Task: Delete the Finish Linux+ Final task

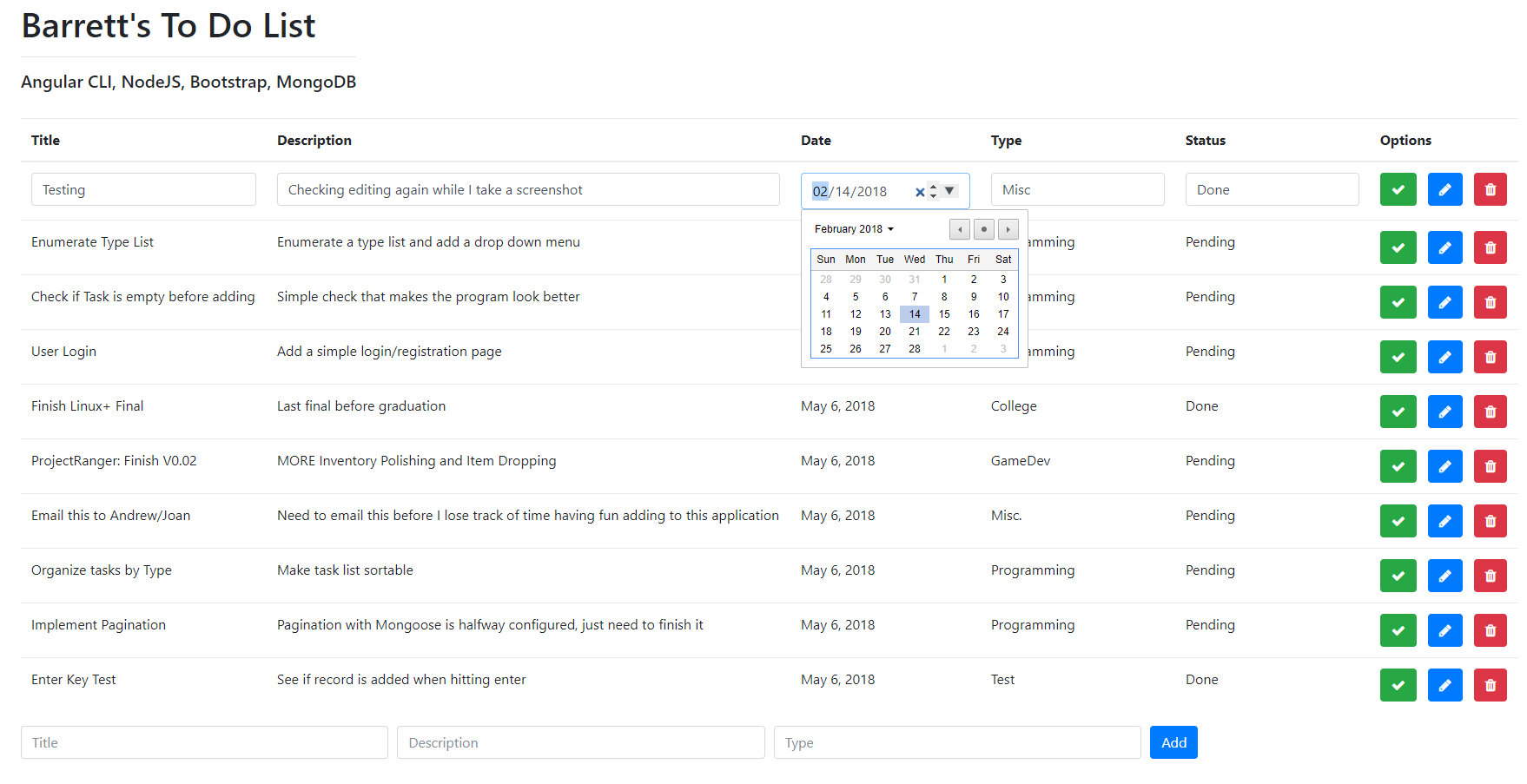Action: click(1491, 412)
